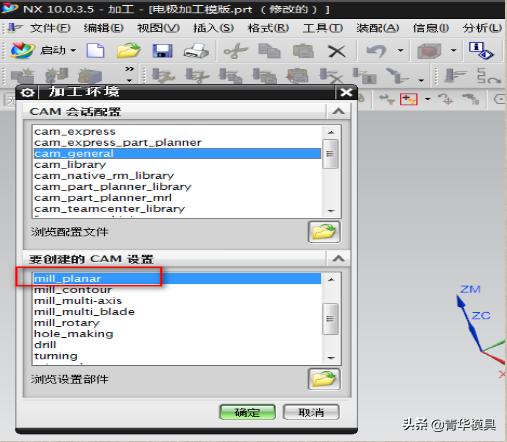
Task: Collapse the 要创建的 CAM 设置 section
Action: coord(338,258)
